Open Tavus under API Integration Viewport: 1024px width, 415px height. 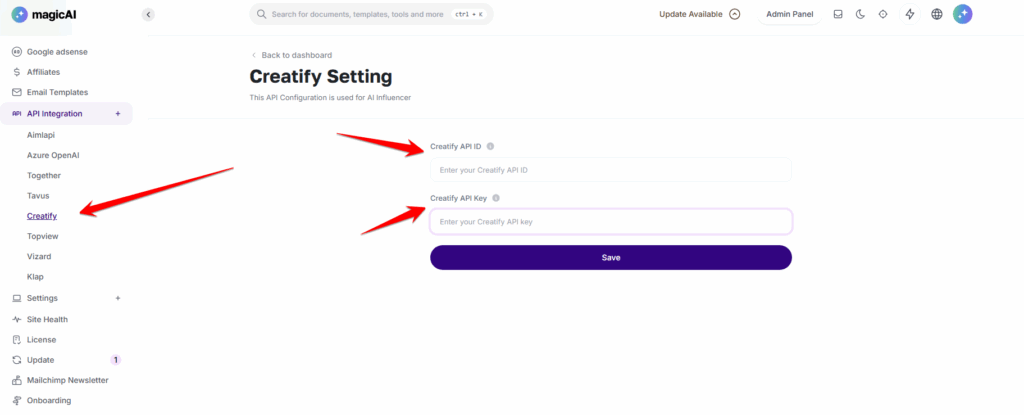[x=38, y=195]
